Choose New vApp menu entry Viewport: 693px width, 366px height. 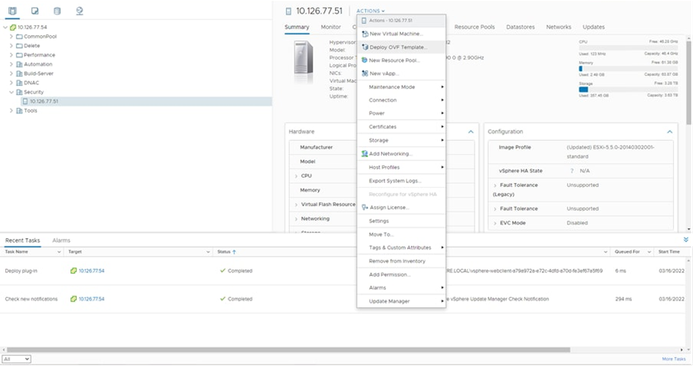tap(401, 74)
